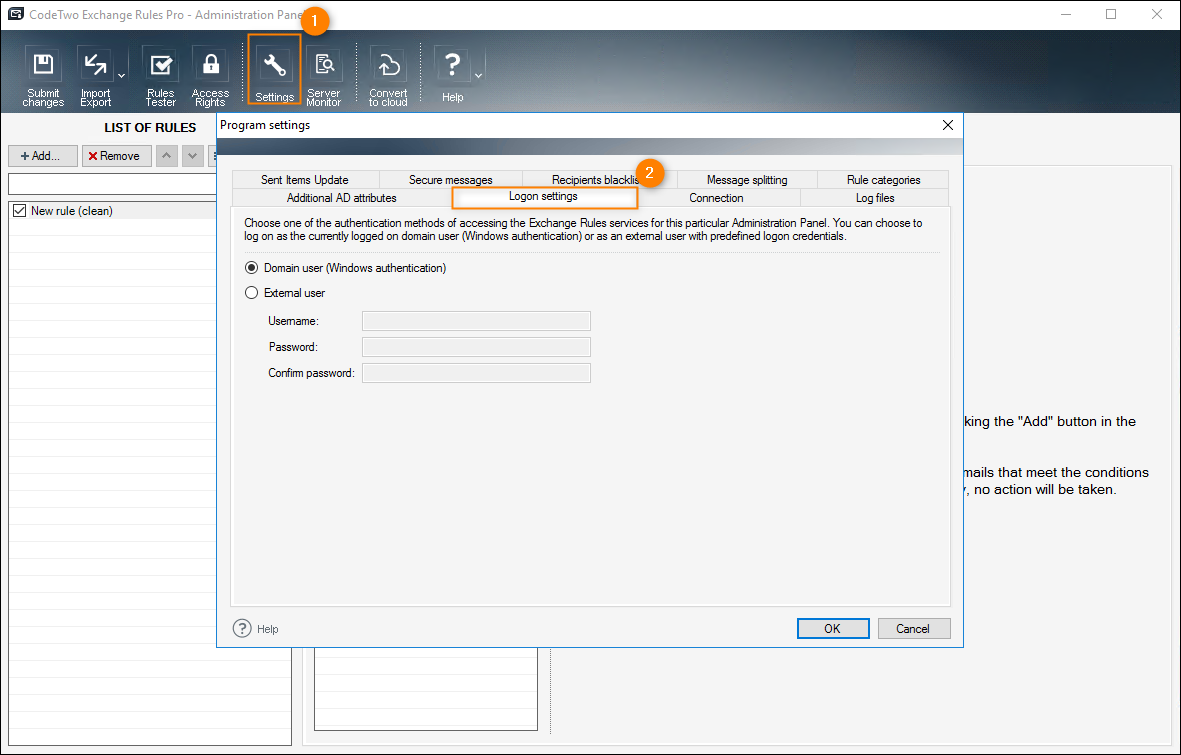This screenshot has width=1181, height=755.
Task: Open Access Rights
Action: (210, 75)
